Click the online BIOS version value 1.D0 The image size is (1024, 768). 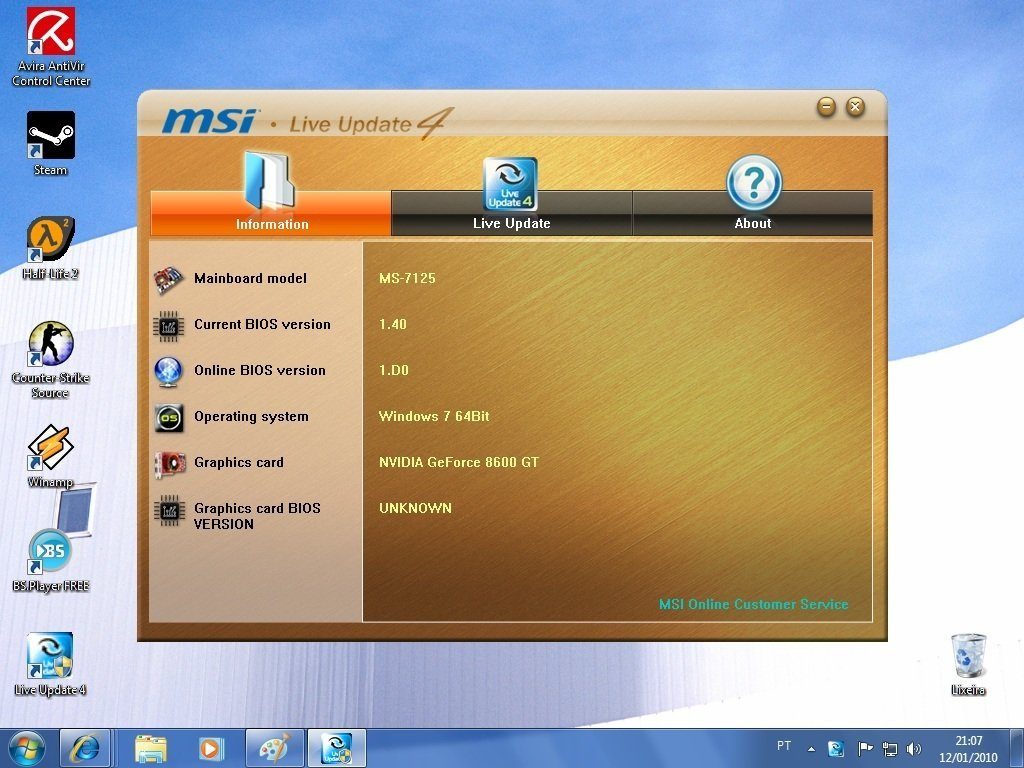click(x=394, y=370)
